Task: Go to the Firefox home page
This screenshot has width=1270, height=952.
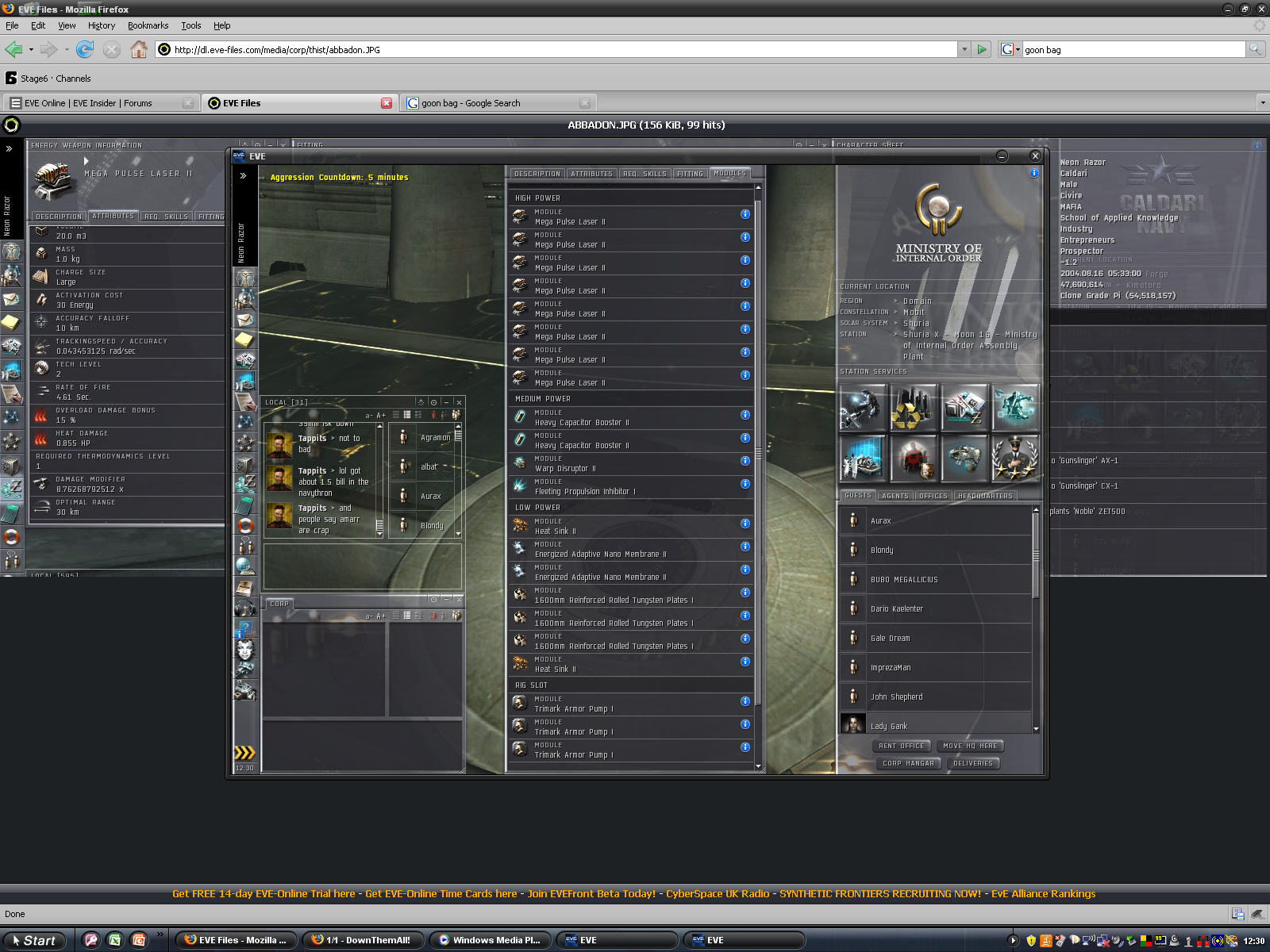Action: [139, 49]
